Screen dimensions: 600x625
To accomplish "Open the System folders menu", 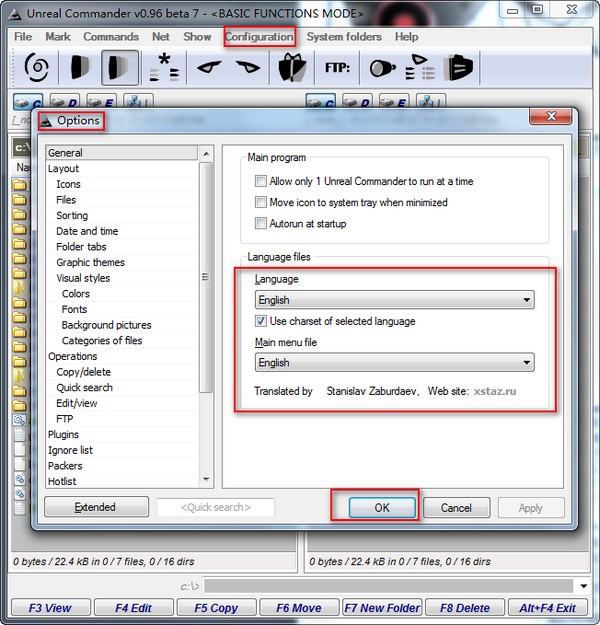I will [x=344, y=37].
